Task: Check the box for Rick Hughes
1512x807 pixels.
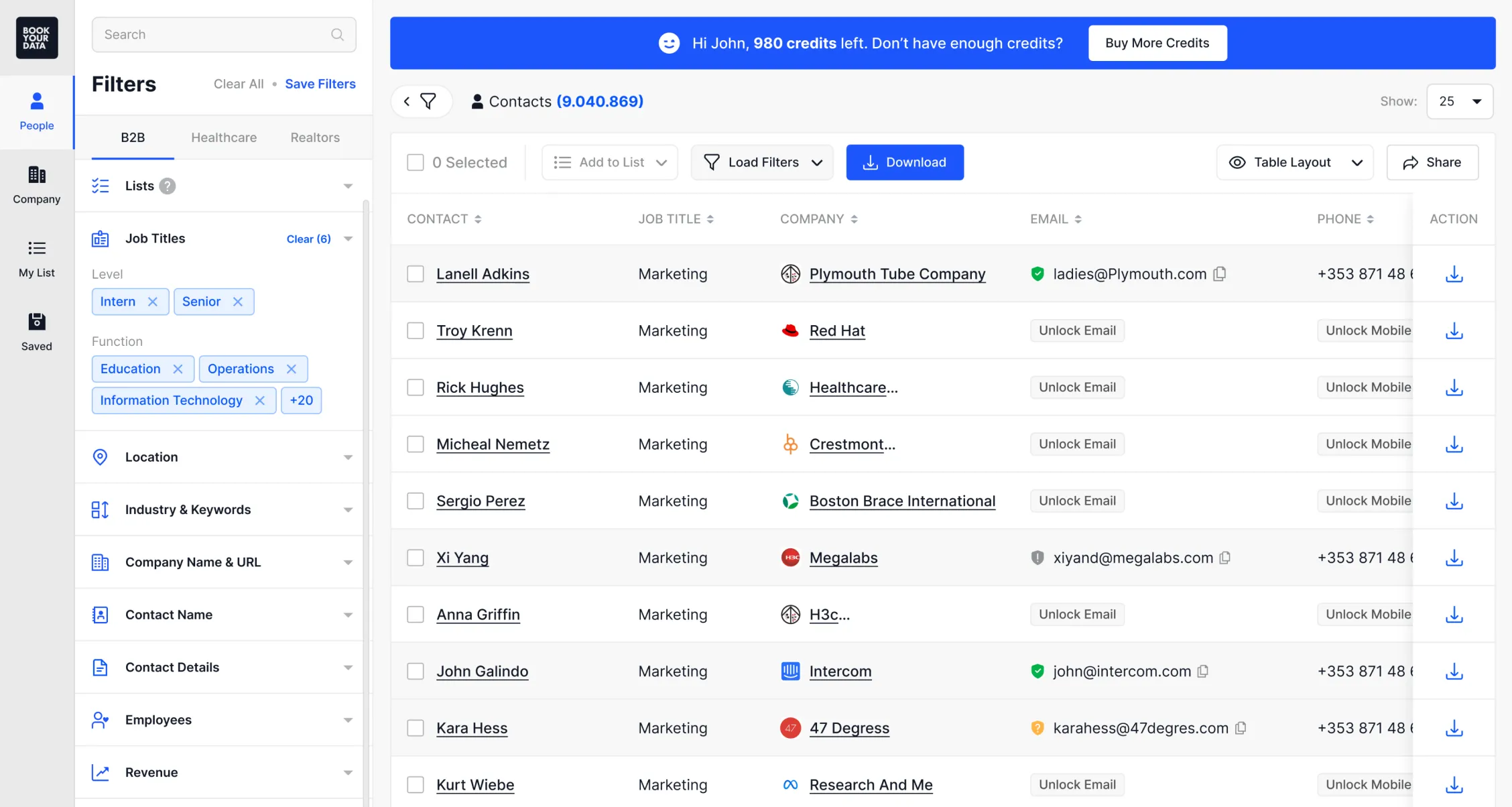Action: (x=416, y=387)
